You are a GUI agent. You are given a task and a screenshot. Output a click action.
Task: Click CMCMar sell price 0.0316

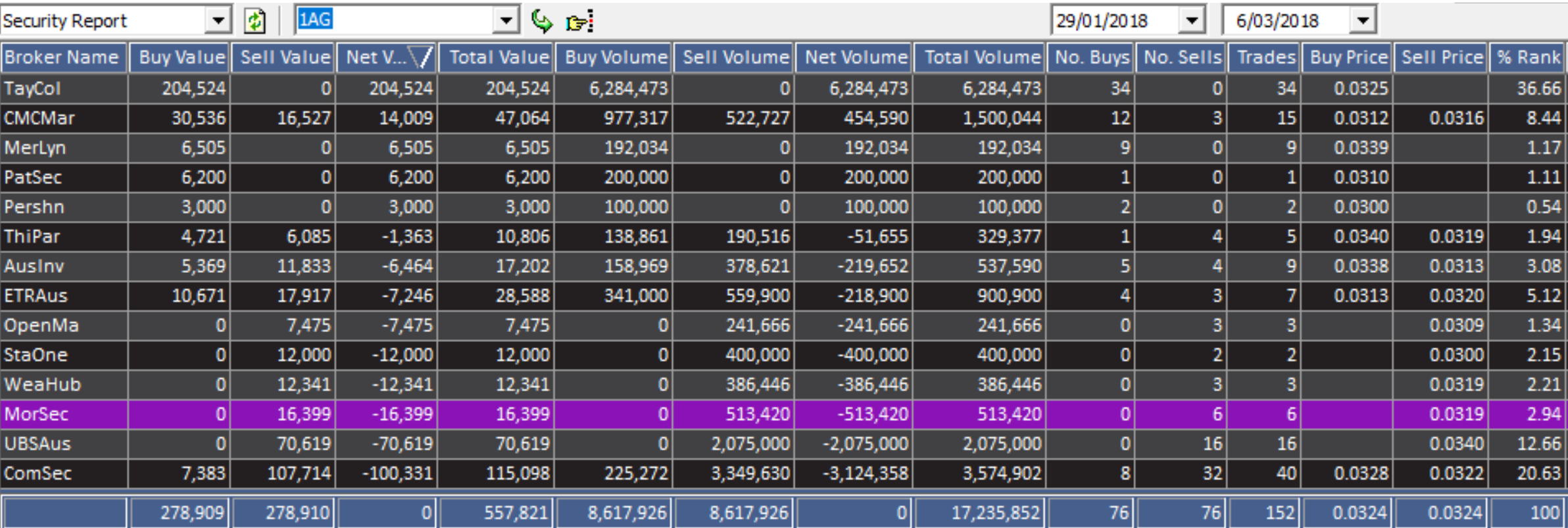click(x=1456, y=118)
